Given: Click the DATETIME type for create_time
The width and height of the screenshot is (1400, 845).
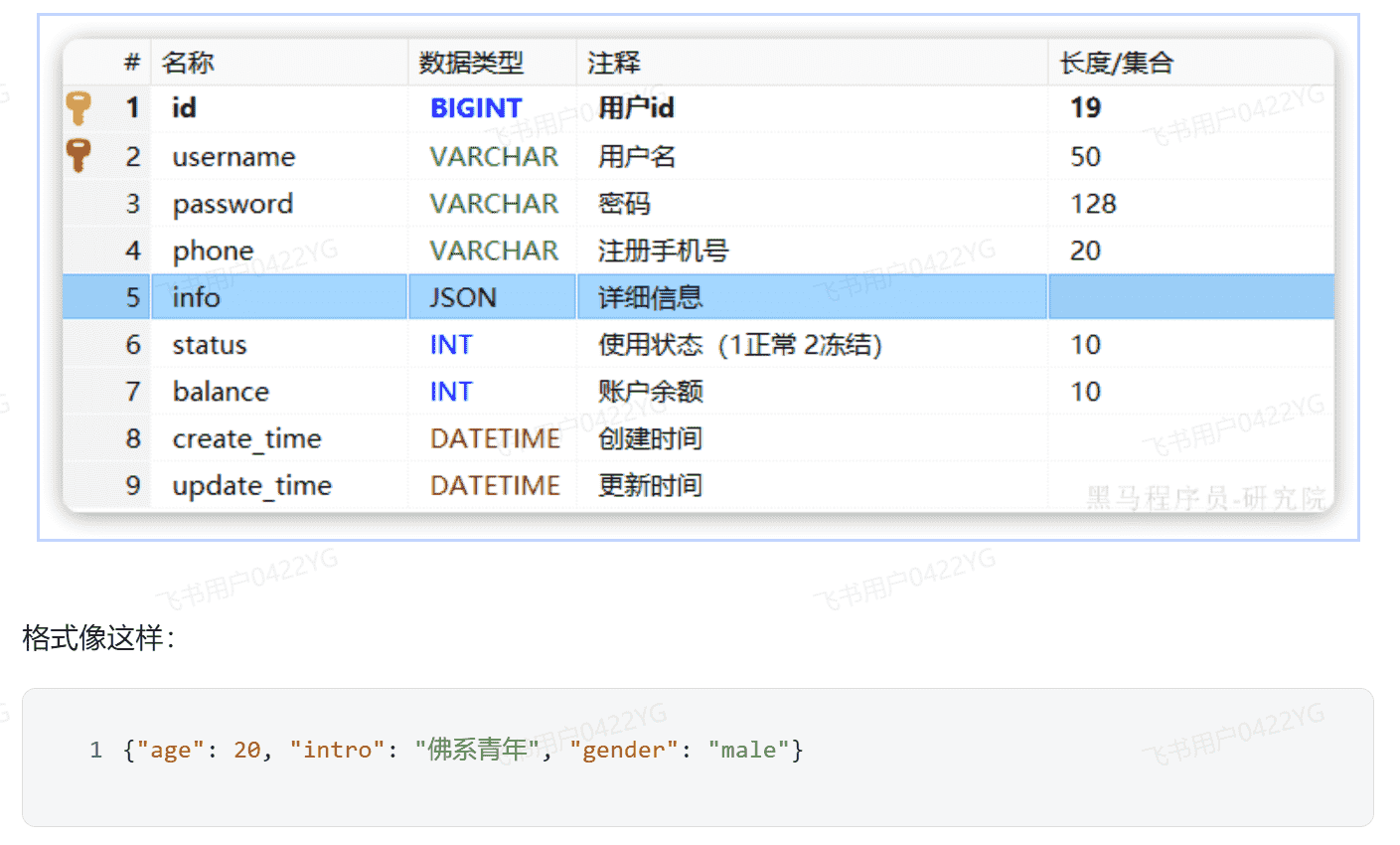Looking at the screenshot, I should (x=494, y=438).
